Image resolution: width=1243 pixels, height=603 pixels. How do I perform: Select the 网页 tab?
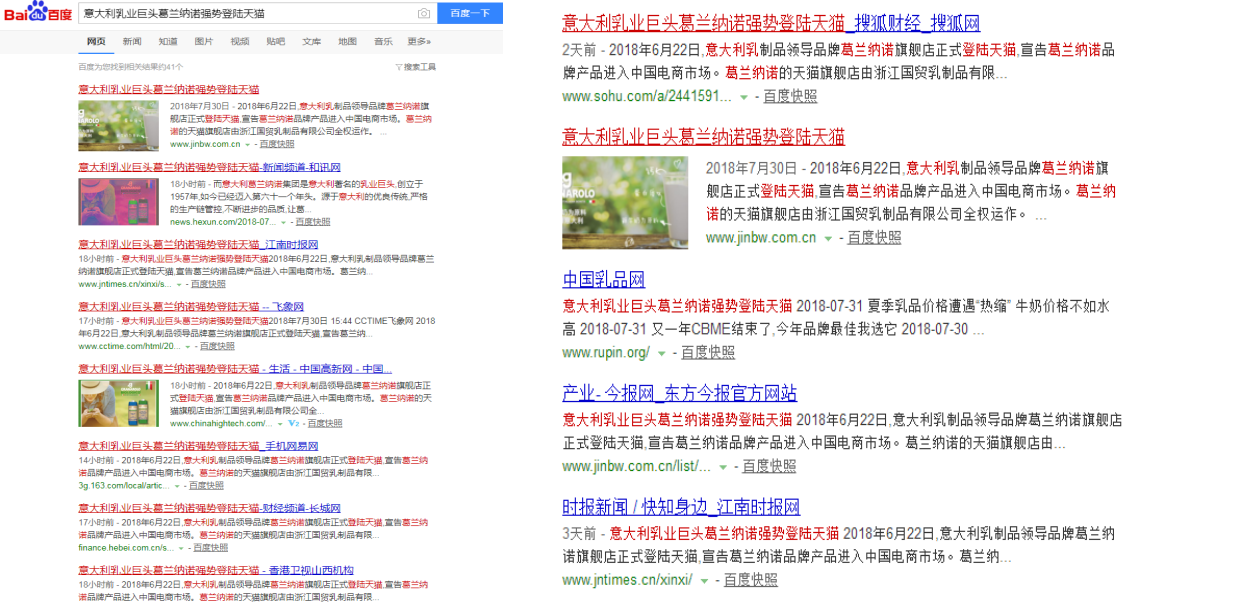(x=97, y=41)
